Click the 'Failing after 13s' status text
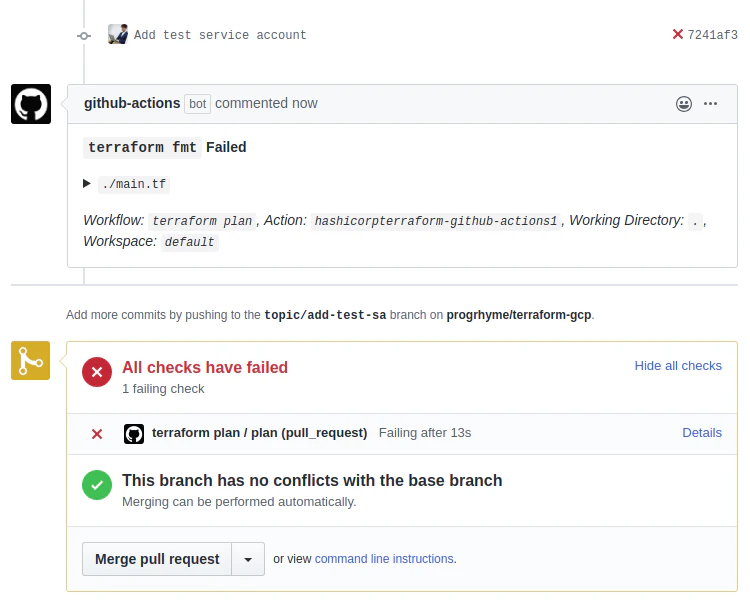Screen dimensions: 750x600 coord(425,433)
